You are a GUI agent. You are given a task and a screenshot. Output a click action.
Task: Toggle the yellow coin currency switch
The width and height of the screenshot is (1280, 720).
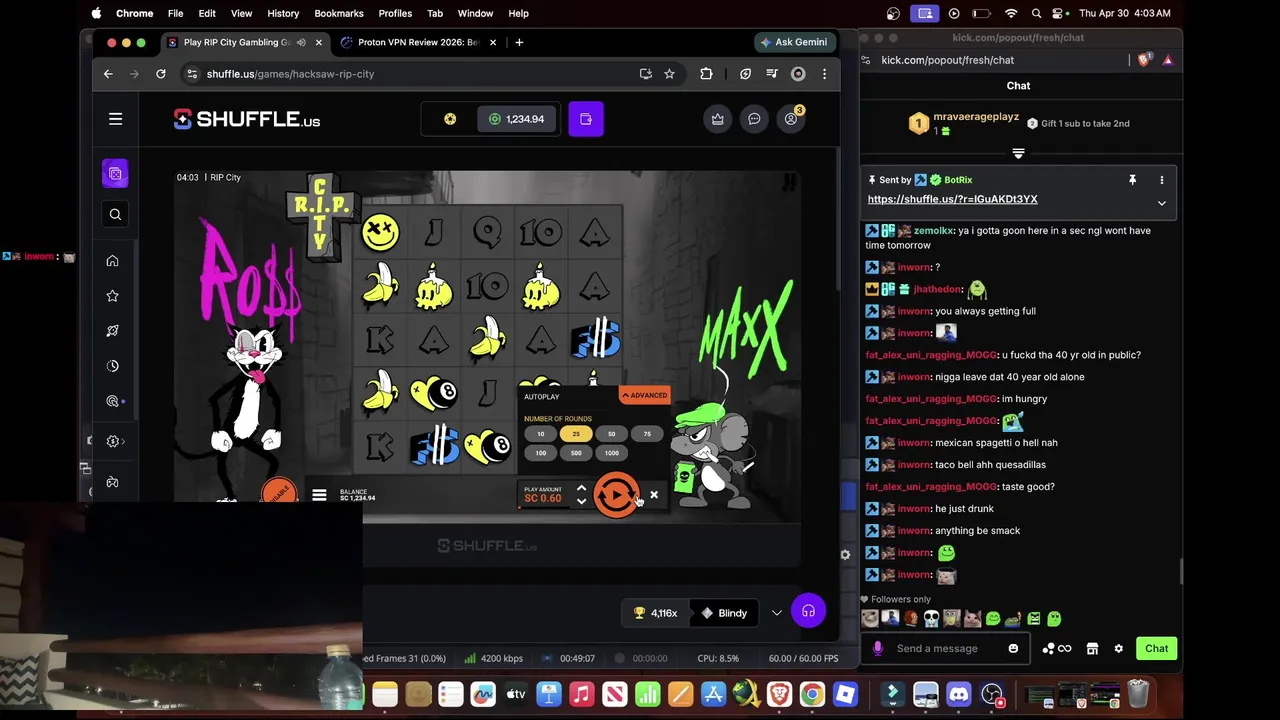pyautogui.click(x=450, y=119)
